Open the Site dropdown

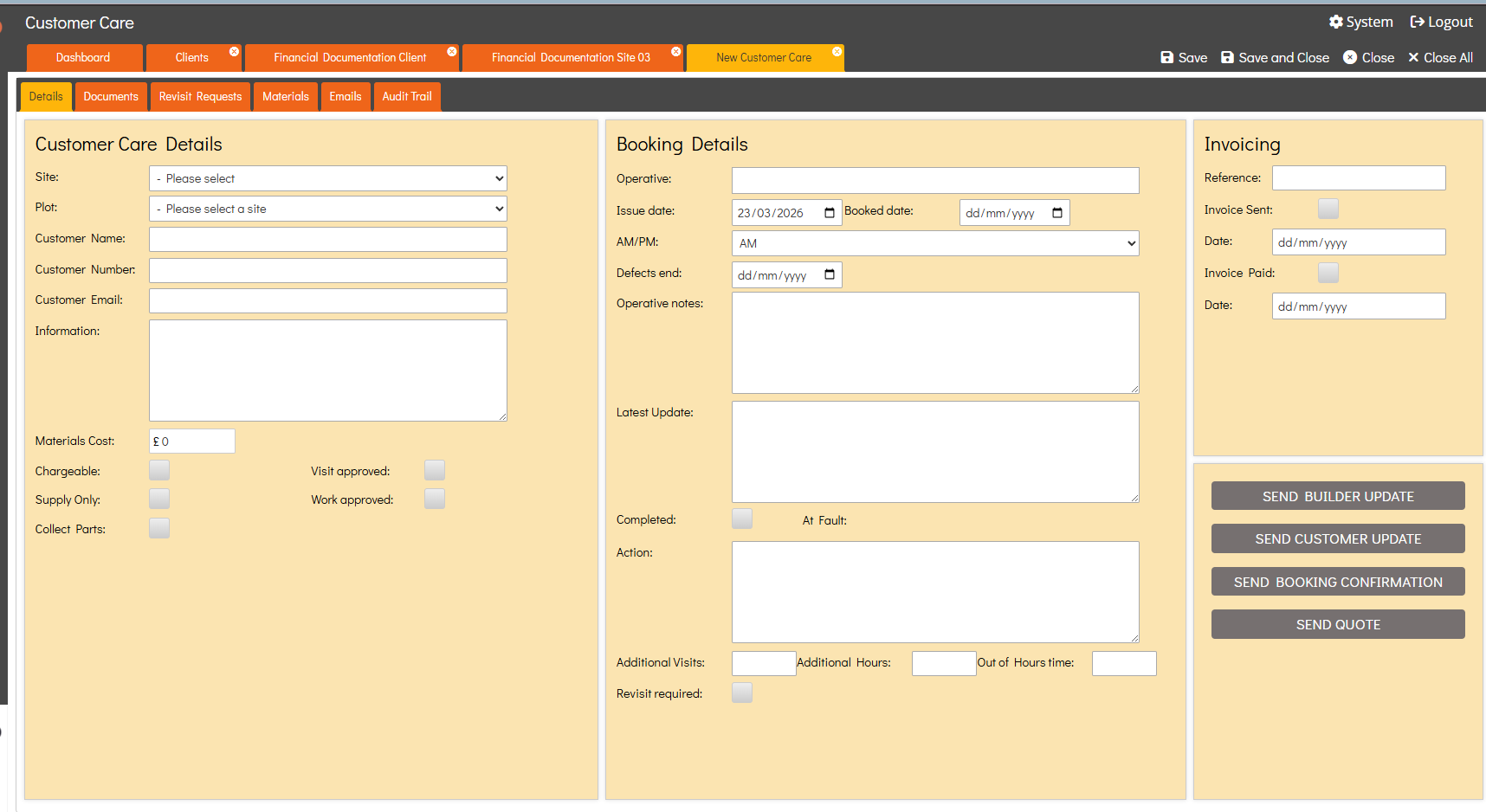click(328, 178)
